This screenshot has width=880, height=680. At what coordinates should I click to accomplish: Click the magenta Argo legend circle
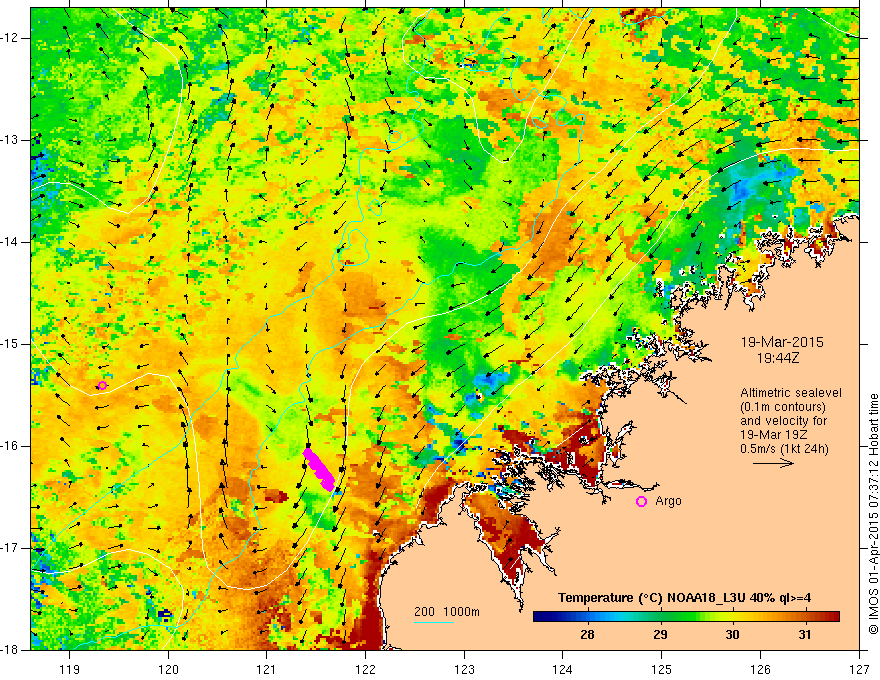tap(641, 502)
